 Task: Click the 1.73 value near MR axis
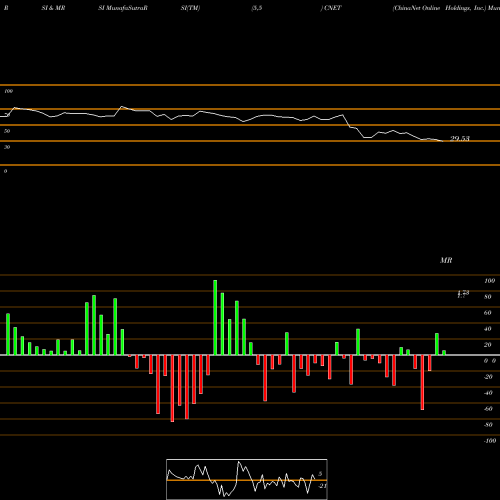click(x=463, y=294)
